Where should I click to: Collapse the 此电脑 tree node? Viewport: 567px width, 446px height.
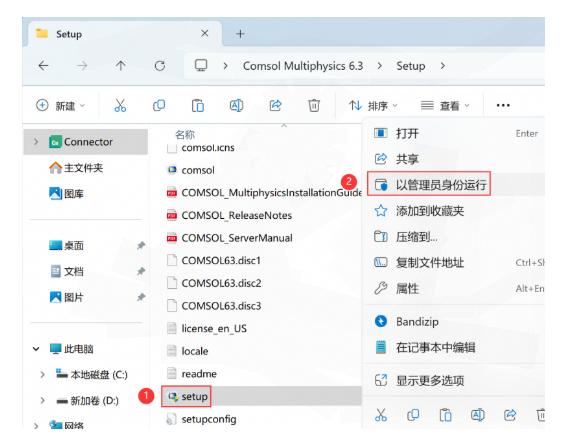[36, 349]
